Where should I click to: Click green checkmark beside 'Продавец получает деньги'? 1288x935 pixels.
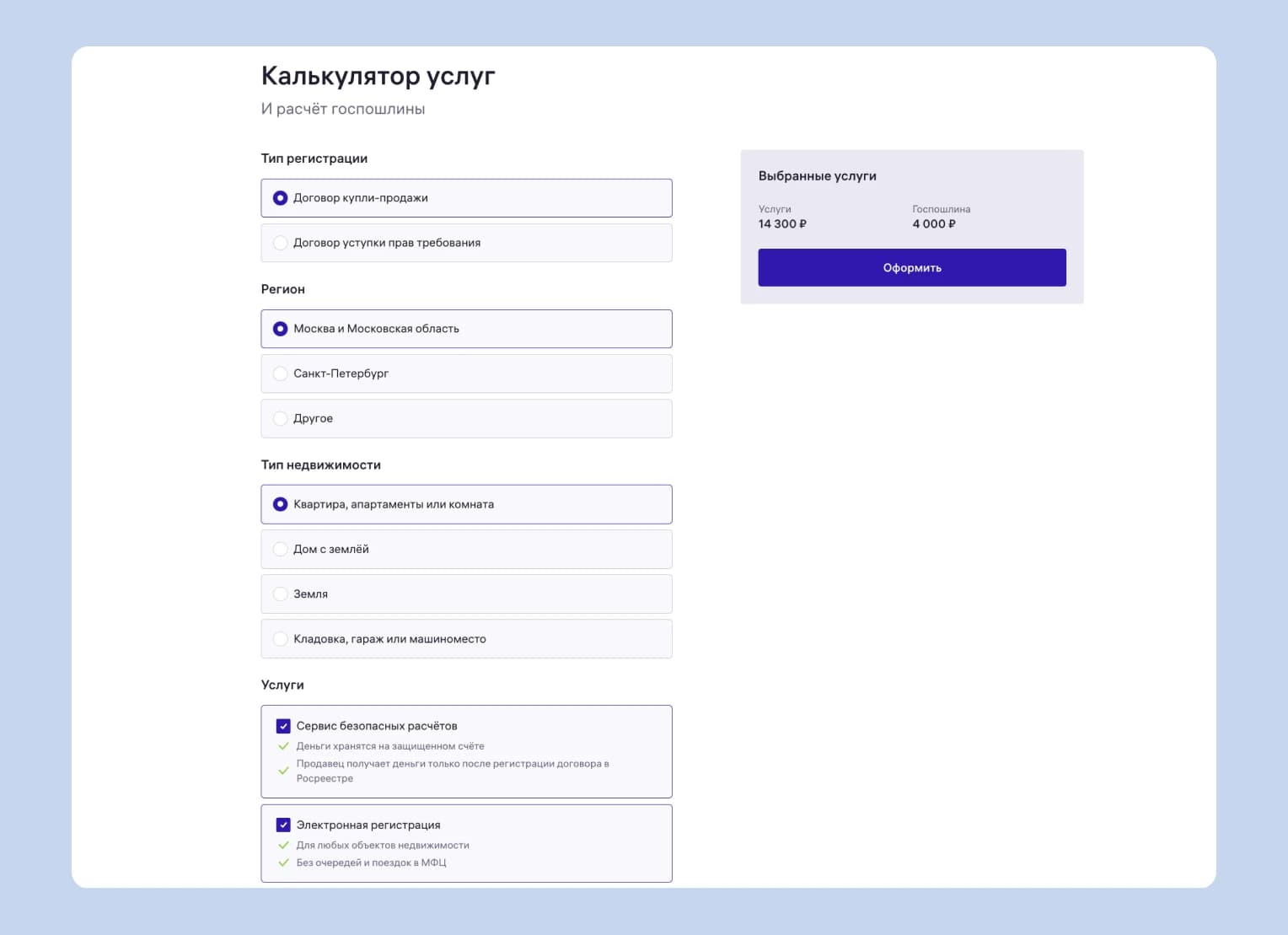283,771
